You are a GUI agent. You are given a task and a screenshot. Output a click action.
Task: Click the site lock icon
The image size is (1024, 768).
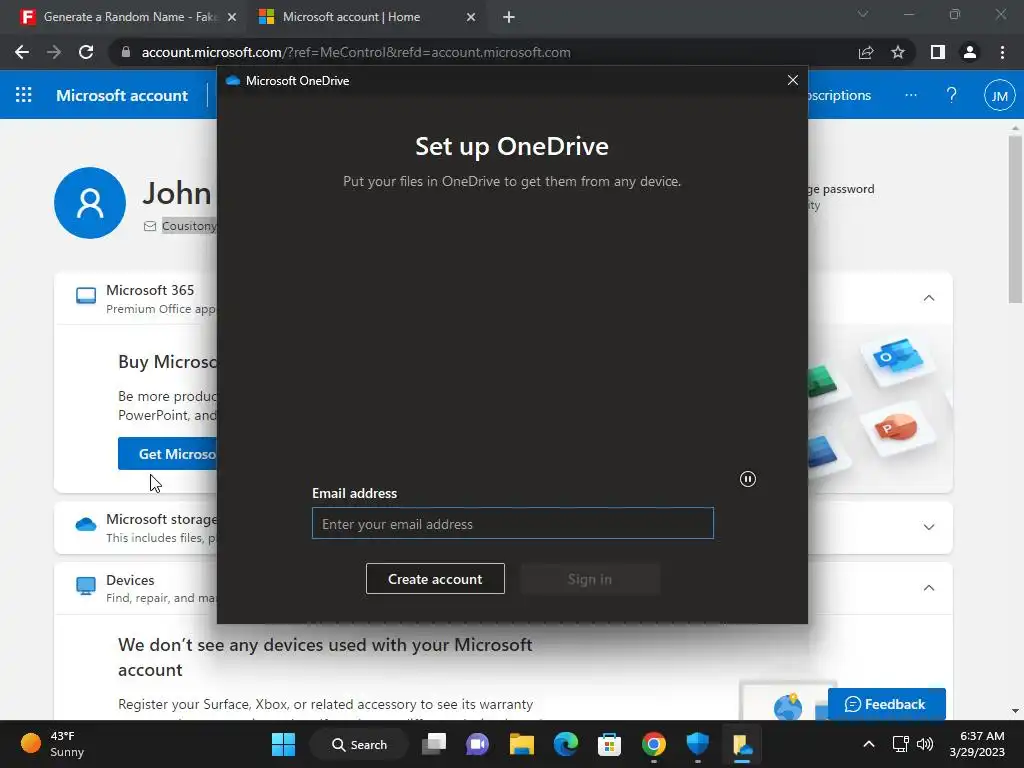pos(125,52)
